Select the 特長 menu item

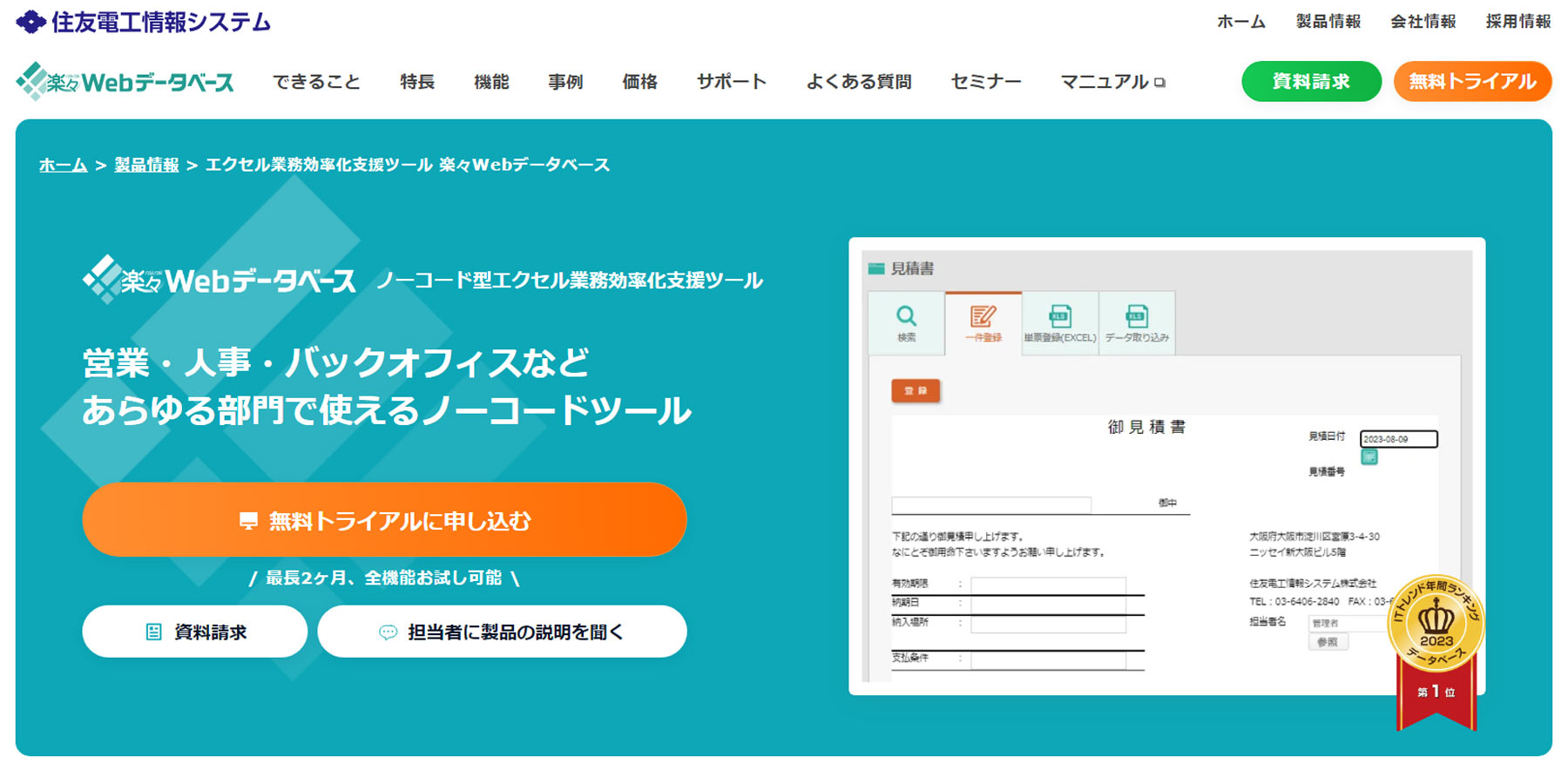tap(417, 82)
